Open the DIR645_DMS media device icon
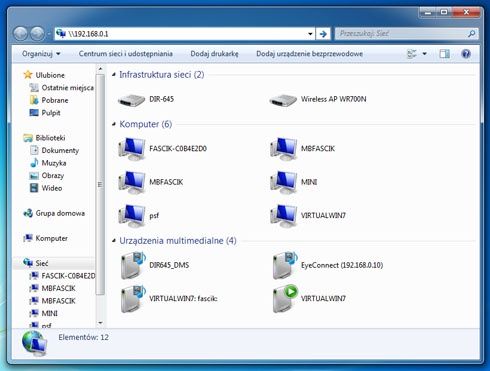This screenshot has height=371, width=490. pyautogui.click(x=133, y=265)
